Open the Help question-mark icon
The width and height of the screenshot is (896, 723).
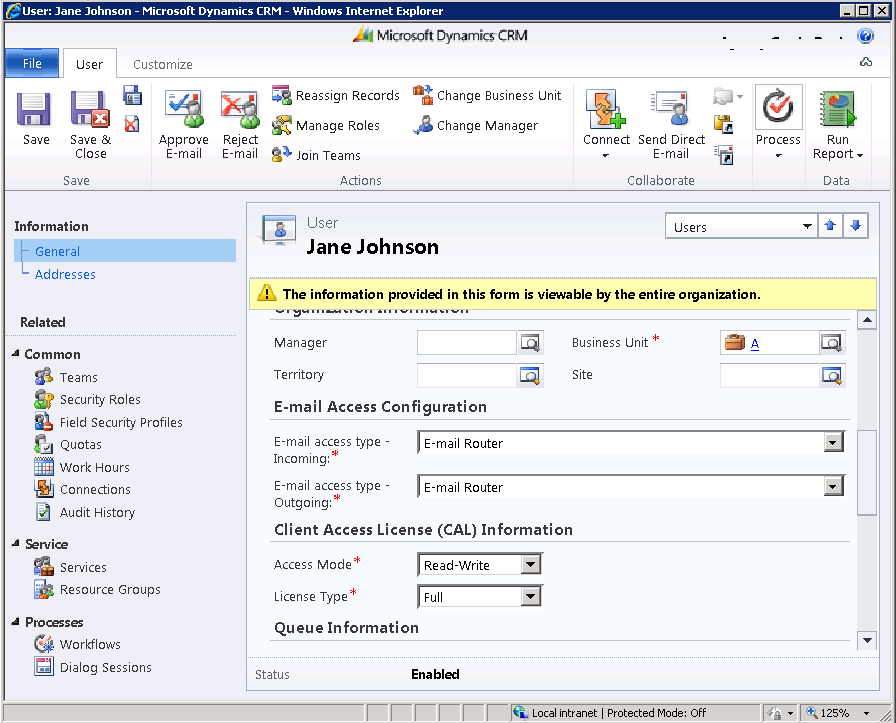[x=865, y=35]
